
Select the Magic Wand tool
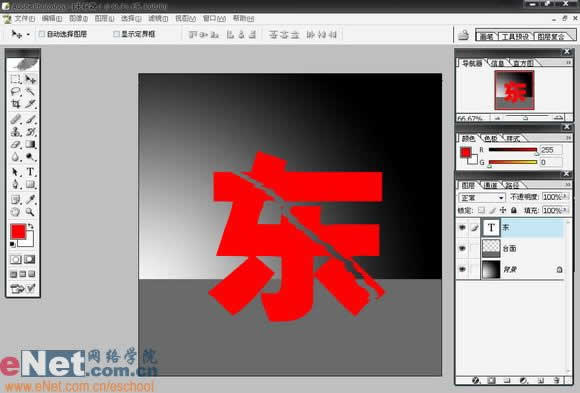tap(30, 91)
